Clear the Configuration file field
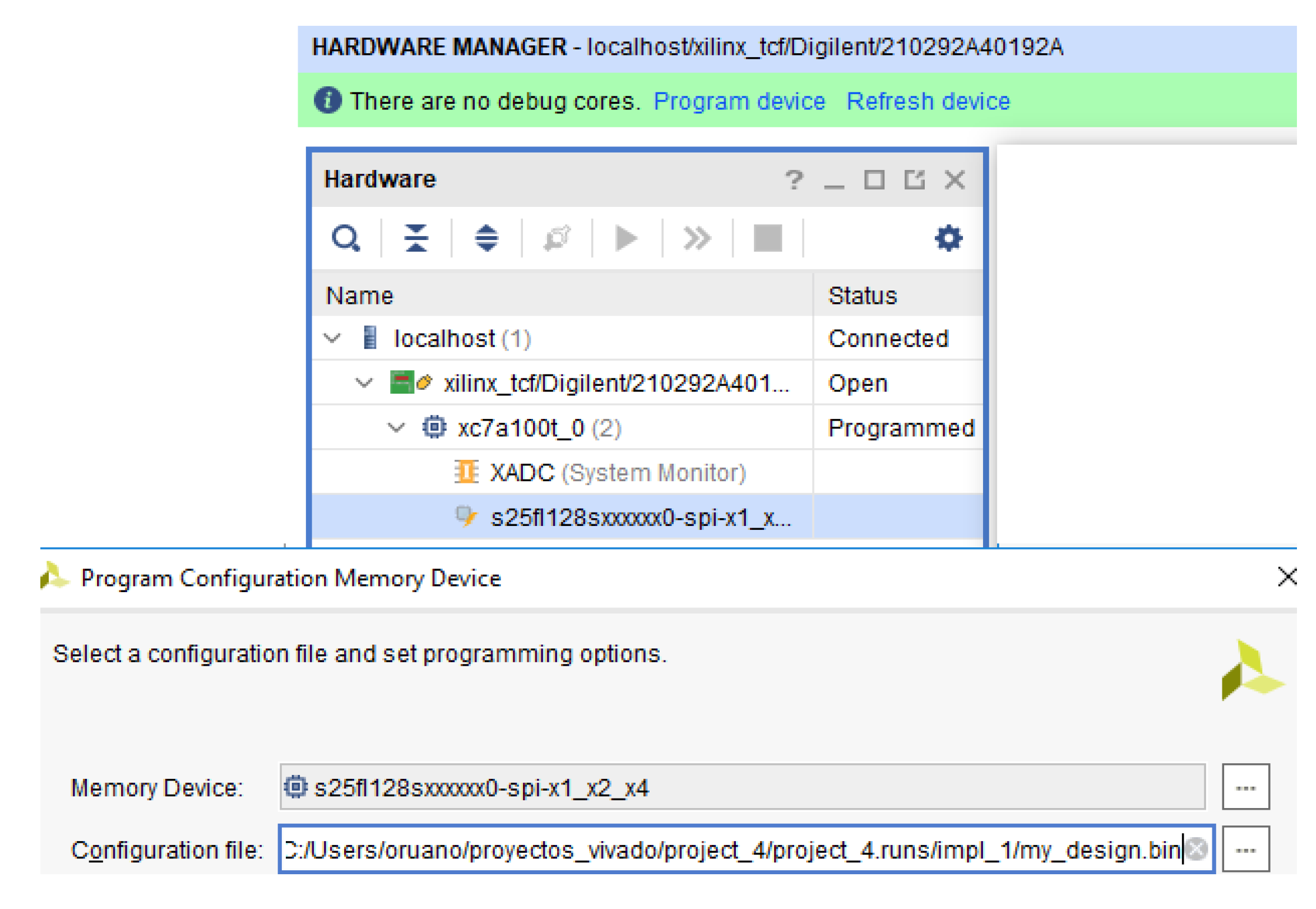Image resolution: width=1316 pixels, height=909 pixels. 1196,849
